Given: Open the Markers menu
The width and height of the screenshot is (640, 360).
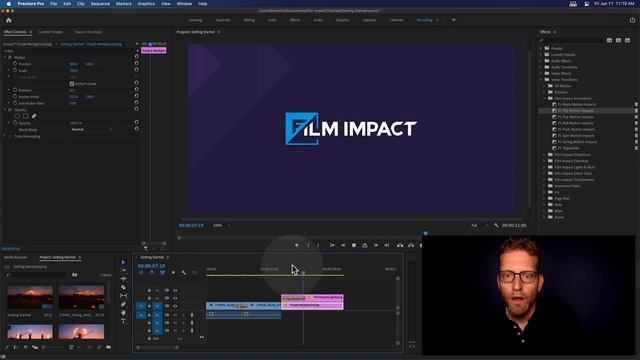Looking at the screenshot, I should [123, 4].
